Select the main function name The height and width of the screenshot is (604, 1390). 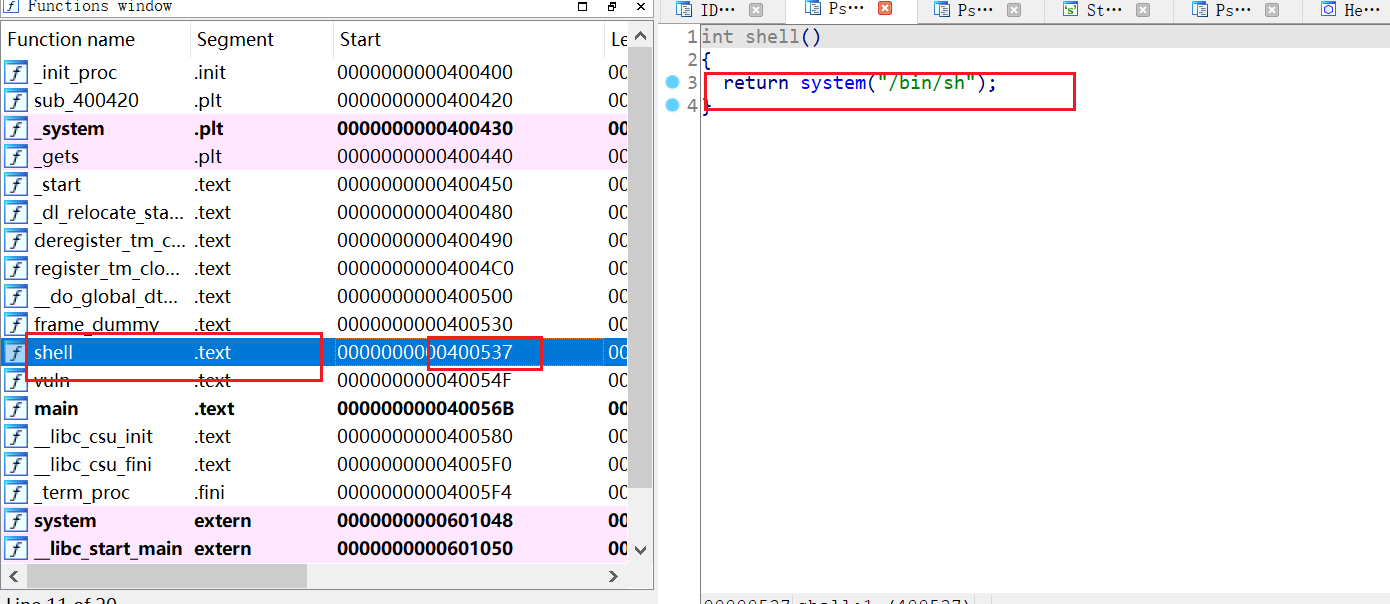pos(56,409)
